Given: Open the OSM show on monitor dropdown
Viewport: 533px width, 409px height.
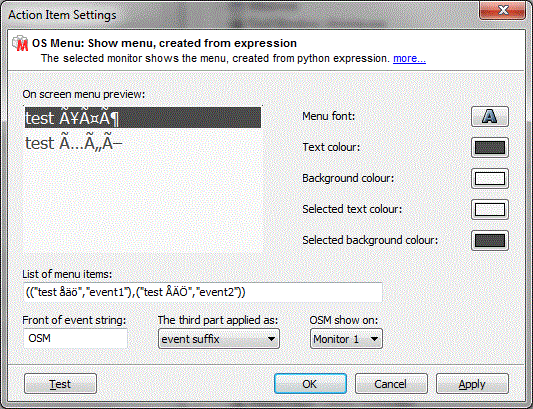Looking at the screenshot, I should (346, 339).
